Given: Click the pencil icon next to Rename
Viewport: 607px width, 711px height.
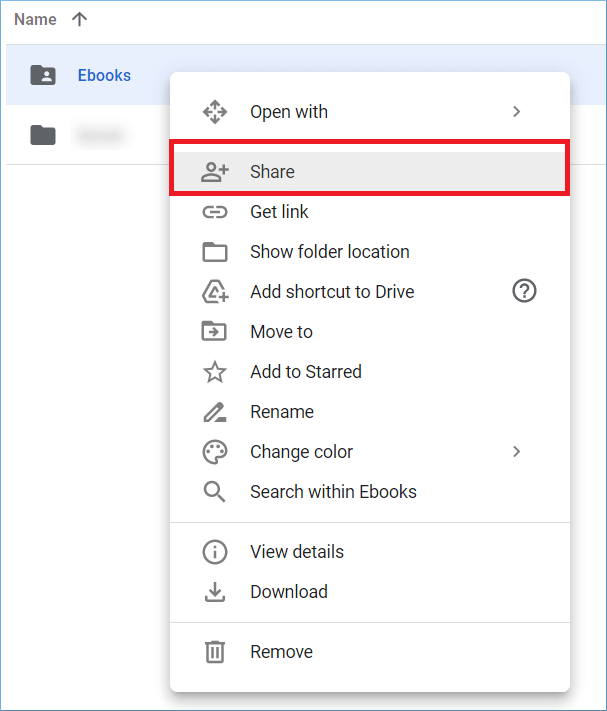Looking at the screenshot, I should [x=215, y=412].
